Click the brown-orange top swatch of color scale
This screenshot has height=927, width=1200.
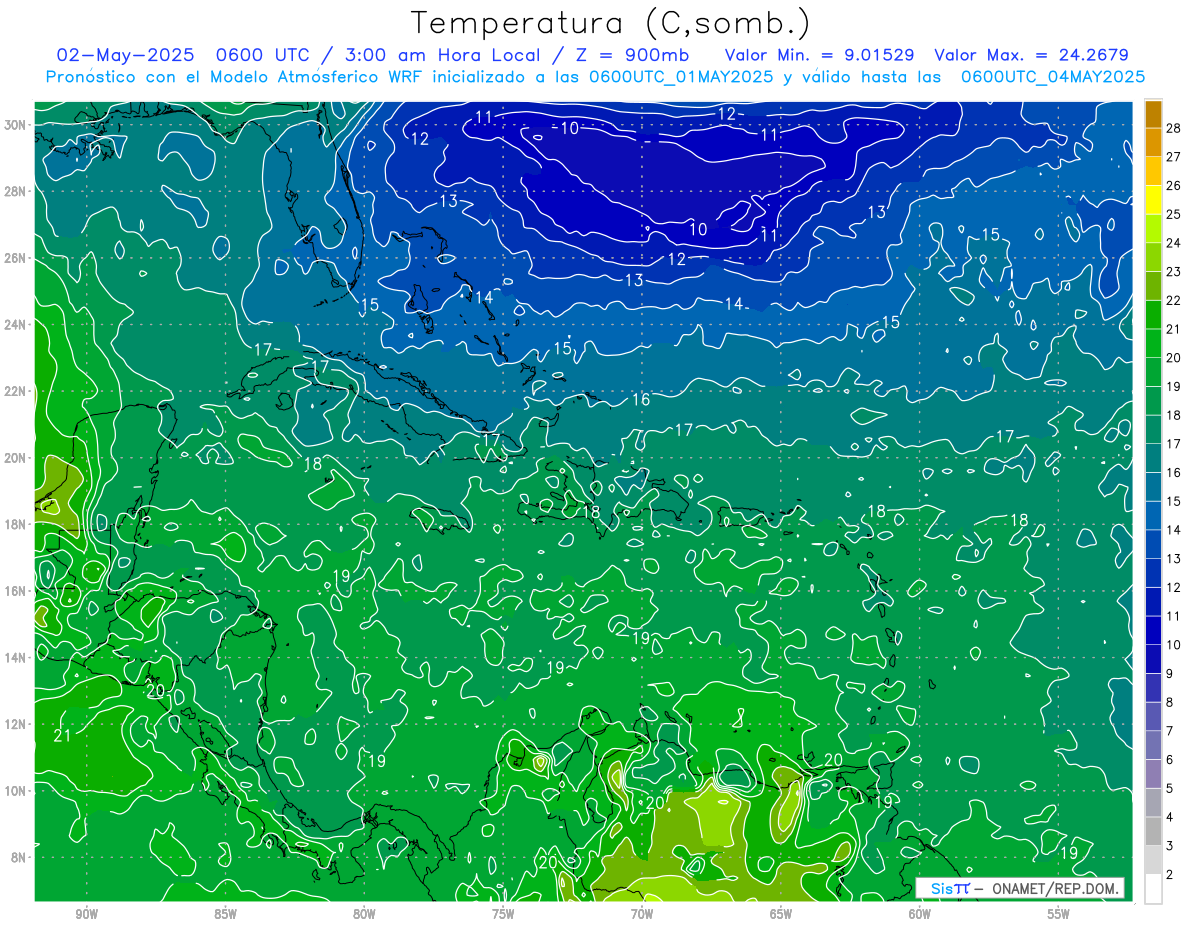point(1153,114)
